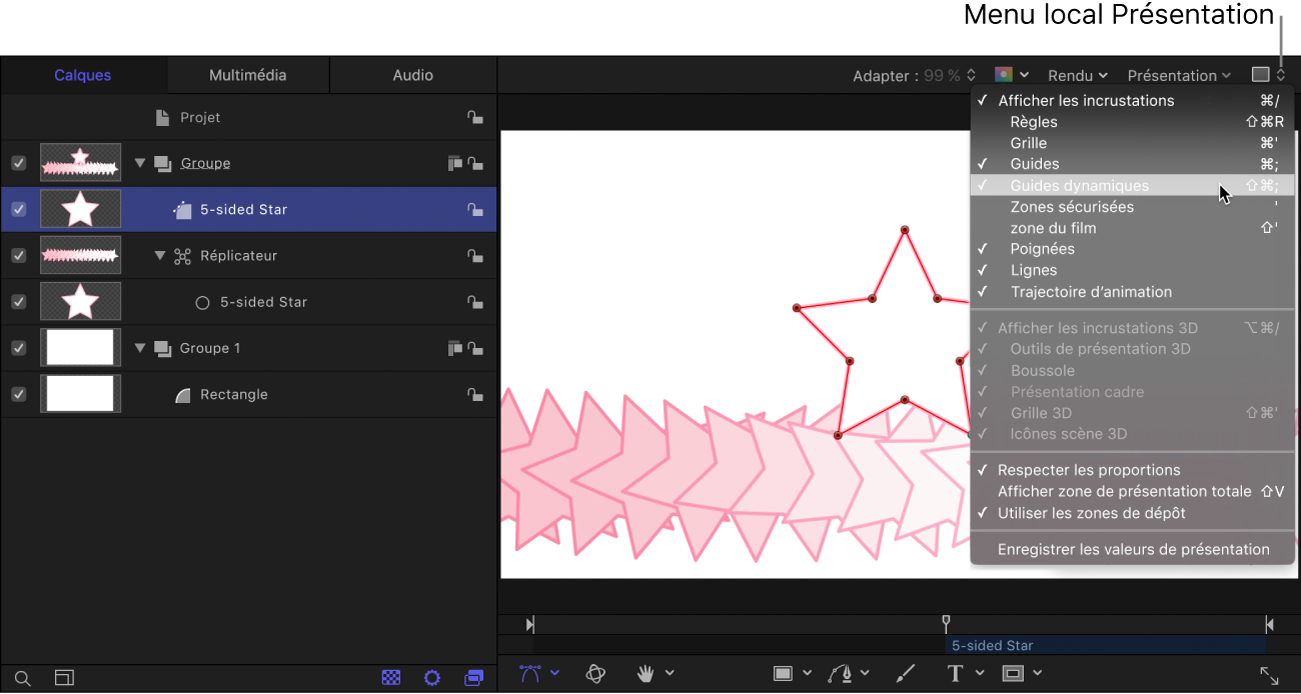The height and width of the screenshot is (694, 1301).
Task: Choose Guides dynamiques menu item
Action: [1079, 186]
